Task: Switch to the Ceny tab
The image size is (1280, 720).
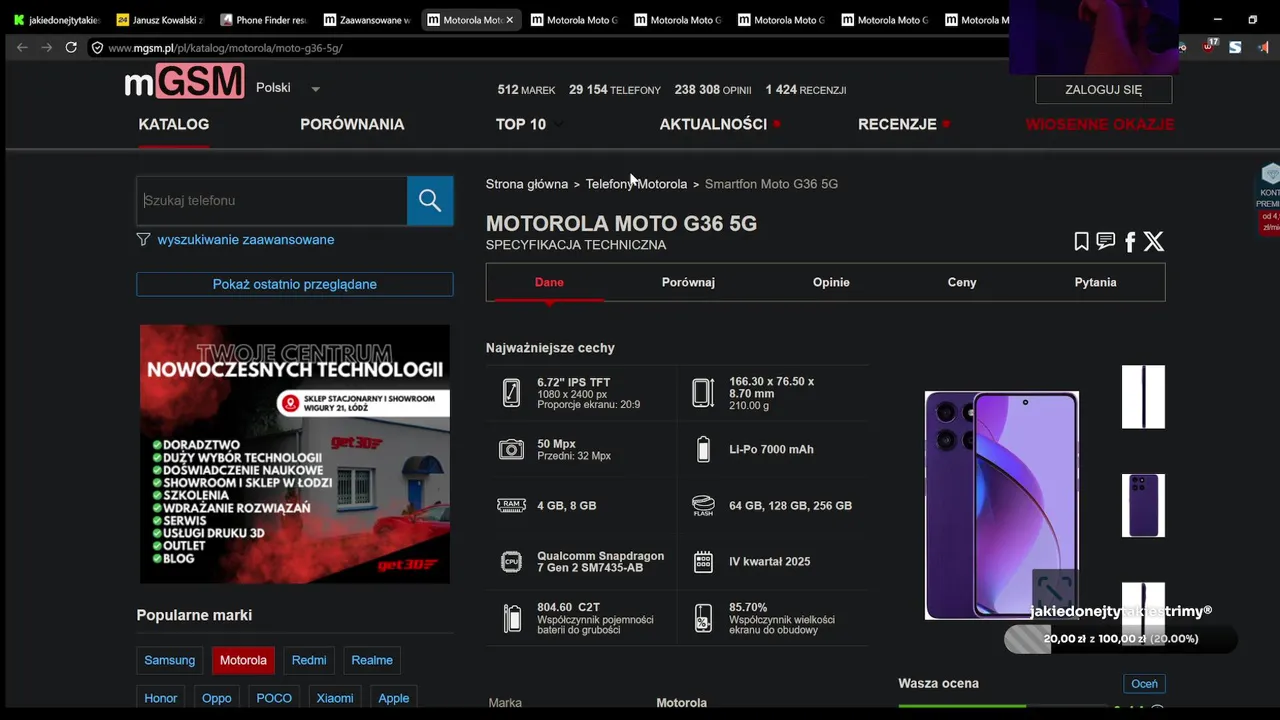Action: pyautogui.click(x=962, y=282)
